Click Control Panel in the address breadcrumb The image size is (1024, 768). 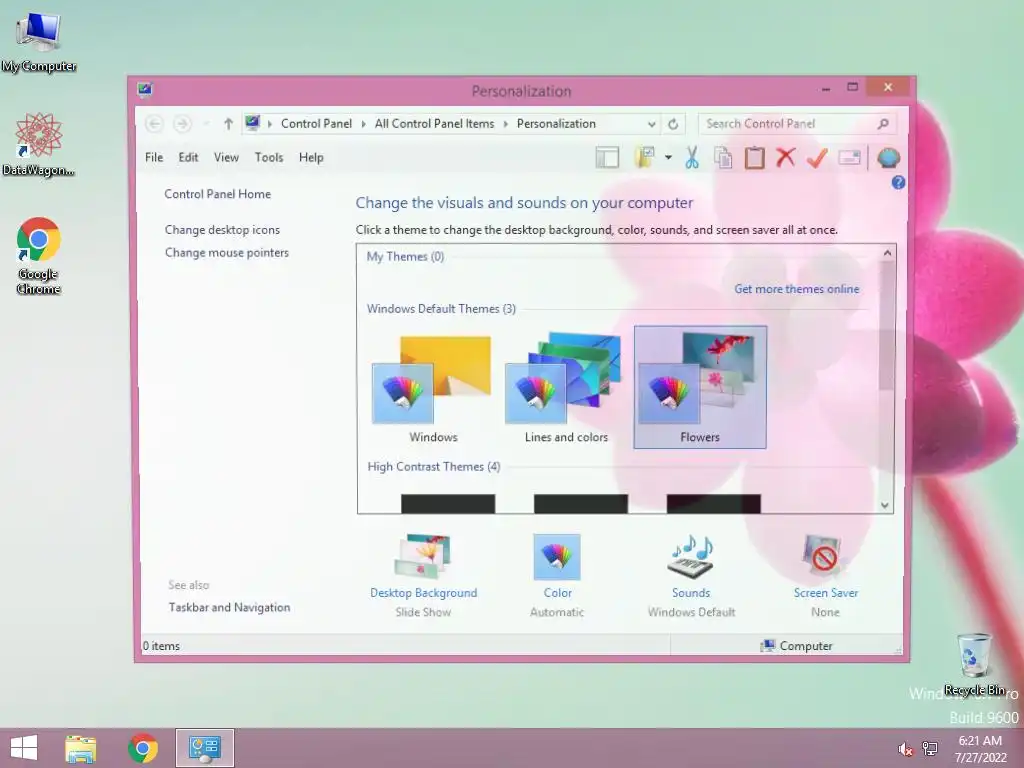point(316,123)
